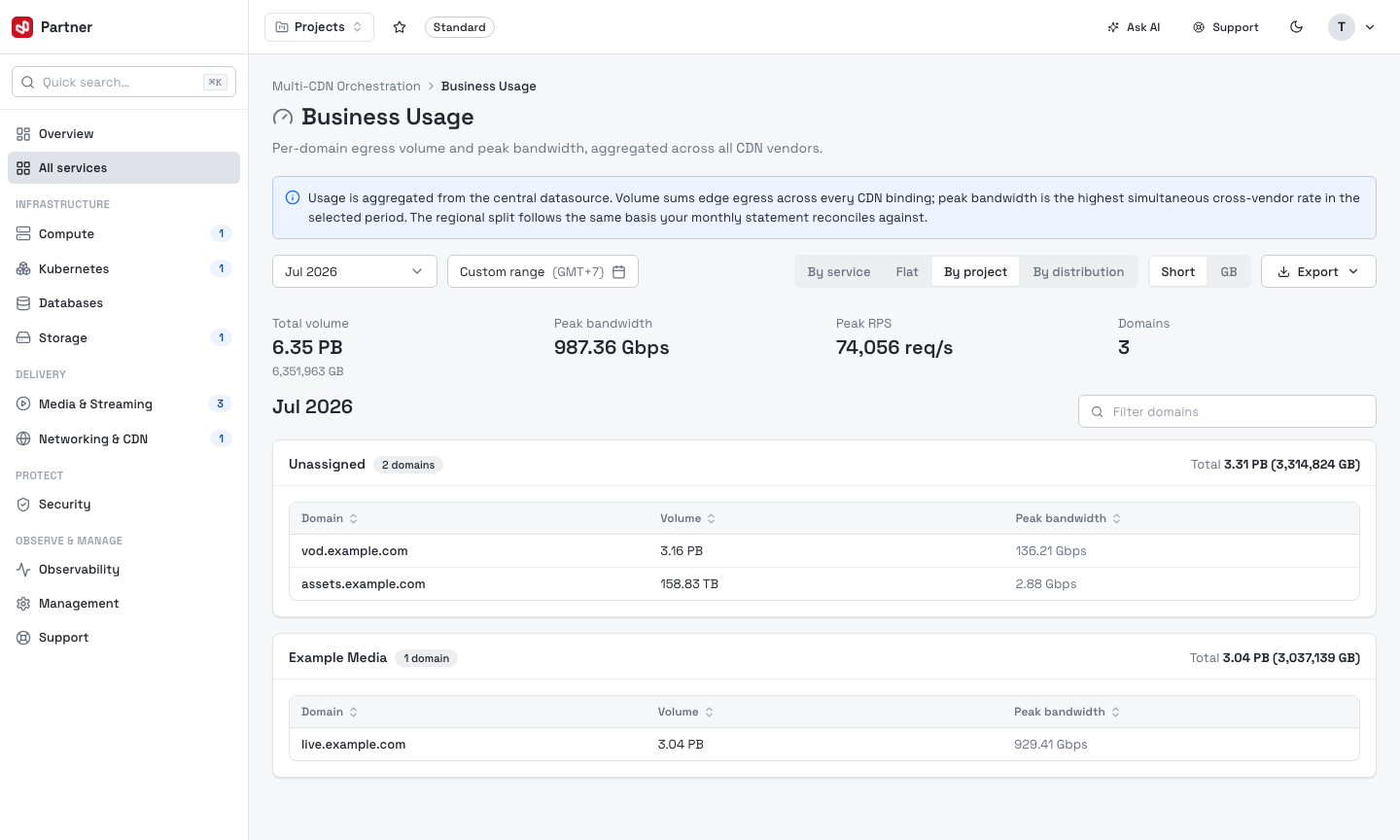Expand the Export dropdown menu
The width and height of the screenshot is (1400, 840).
pos(1318,272)
